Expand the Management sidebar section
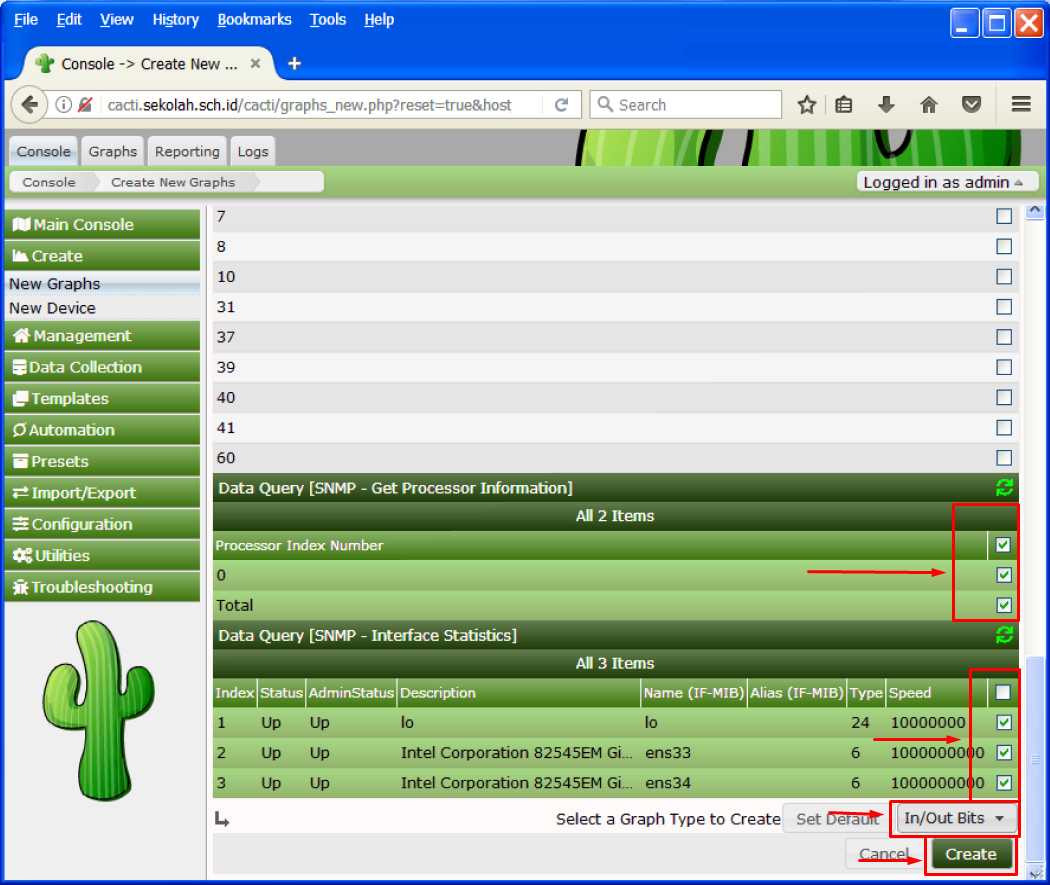This screenshot has height=885, width=1050. pos(102,336)
